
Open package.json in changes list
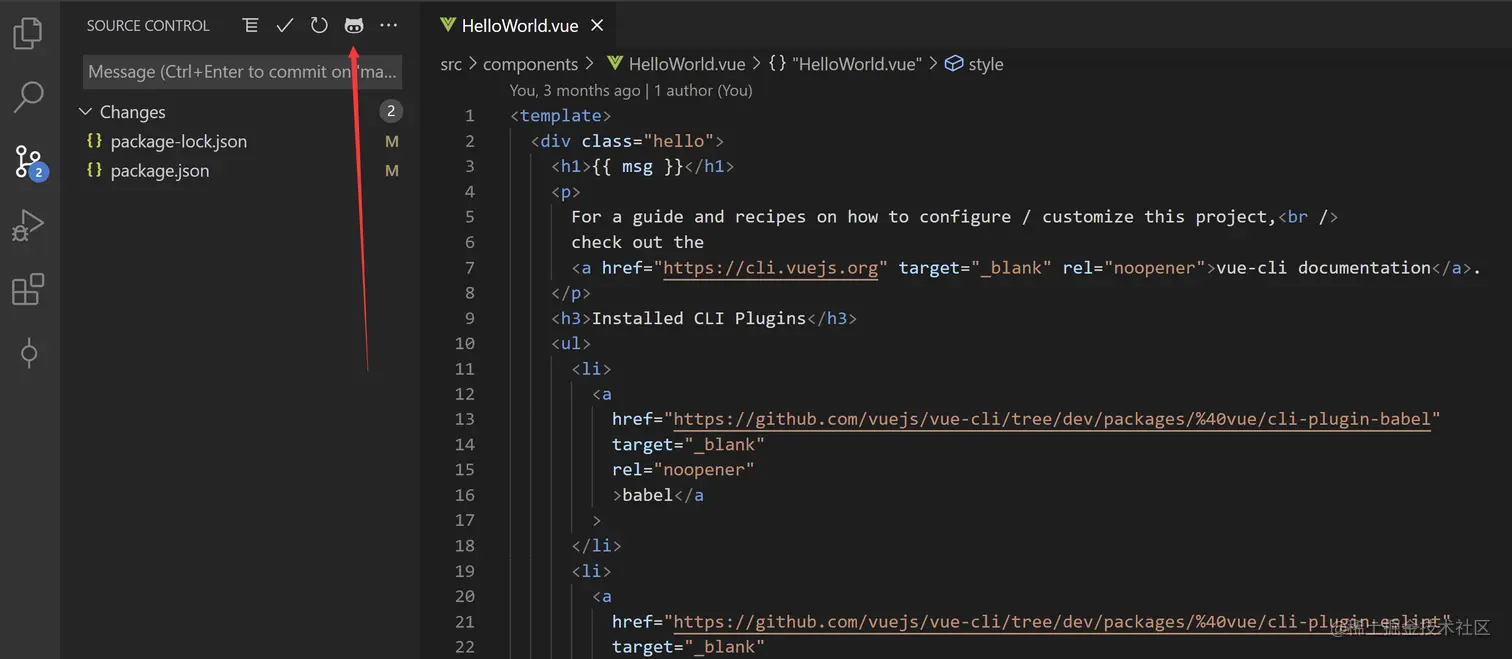tap(160, 171)
